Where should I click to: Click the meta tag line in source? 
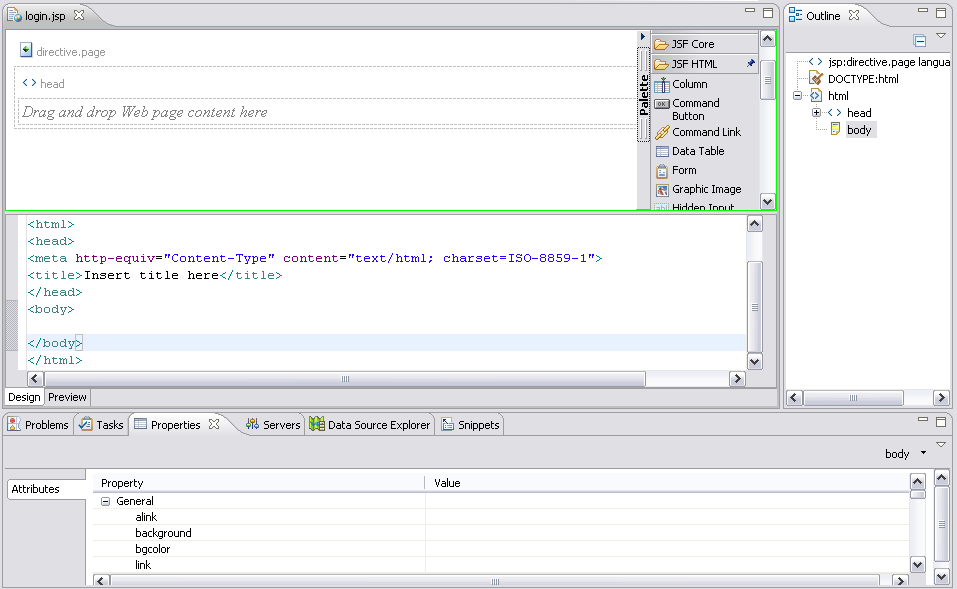point(315,258)
